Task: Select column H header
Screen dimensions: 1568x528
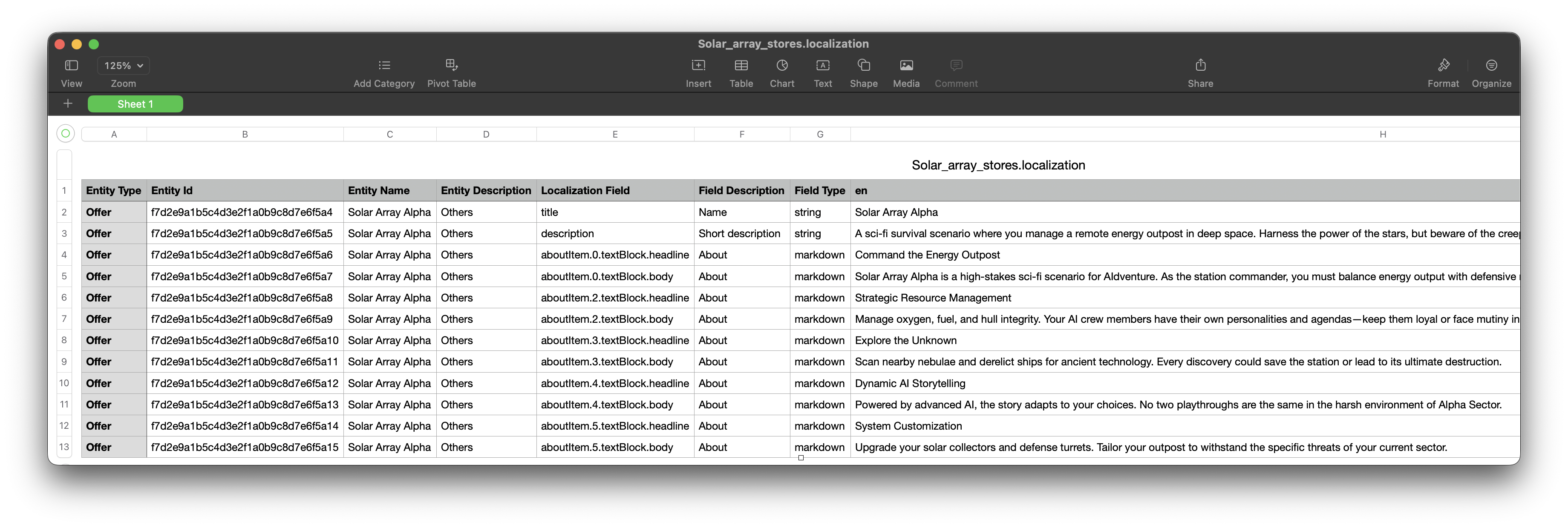Action: (1185, 135)
